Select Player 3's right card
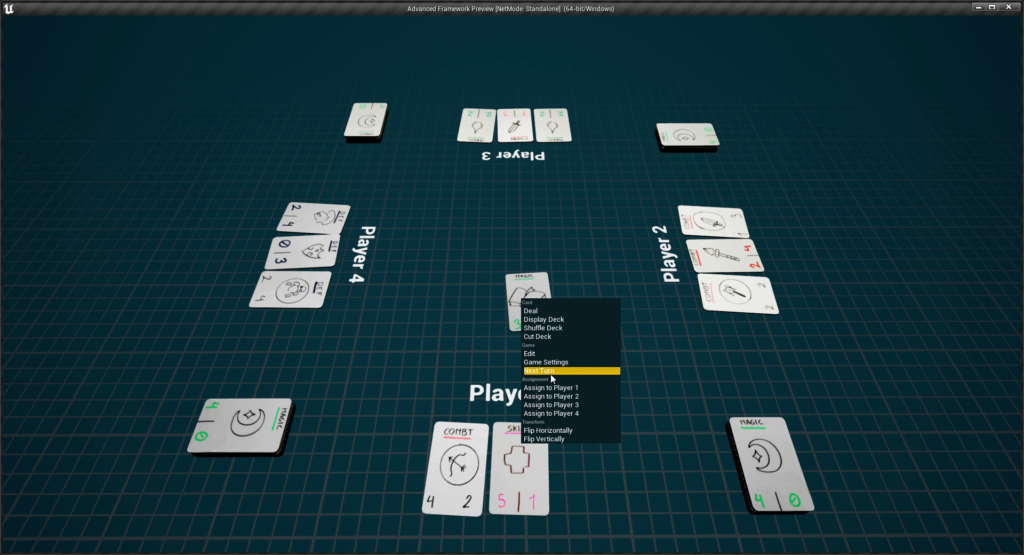The width and height of the screenshot is (1024, 555). (x=553, y=125)
